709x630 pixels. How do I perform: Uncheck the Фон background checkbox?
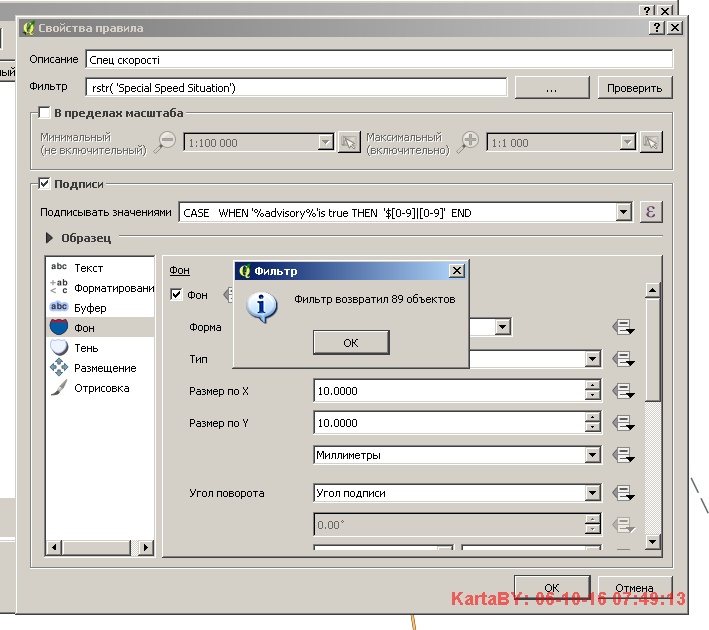(176, 295)
